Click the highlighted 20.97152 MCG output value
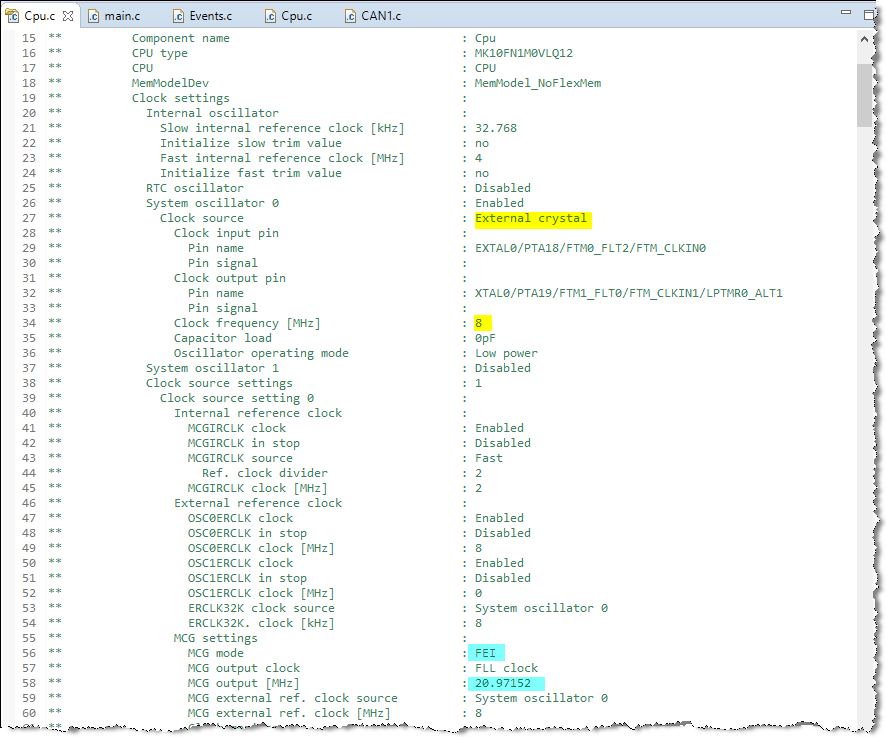Screen dimensions: 886x737 503,683
